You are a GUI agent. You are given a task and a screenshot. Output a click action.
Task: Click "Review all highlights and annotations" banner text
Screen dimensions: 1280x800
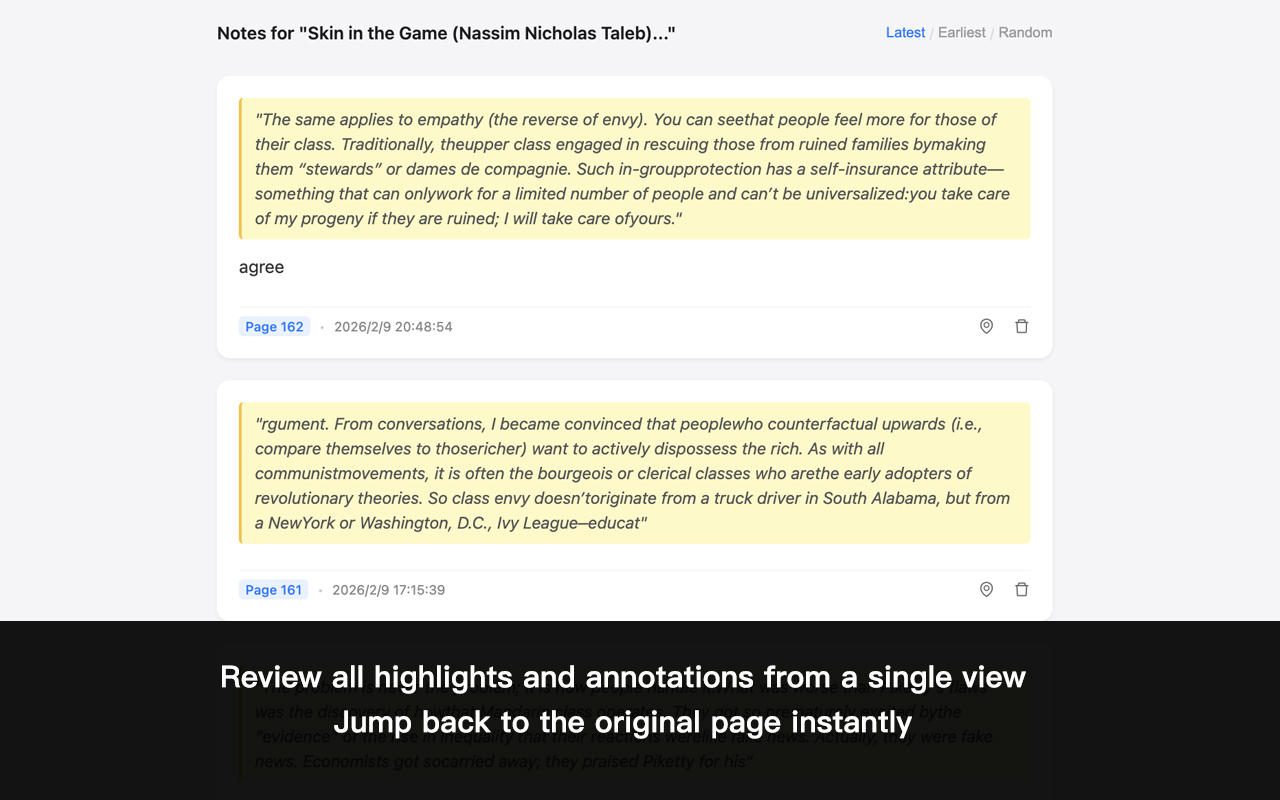point(622,677)
